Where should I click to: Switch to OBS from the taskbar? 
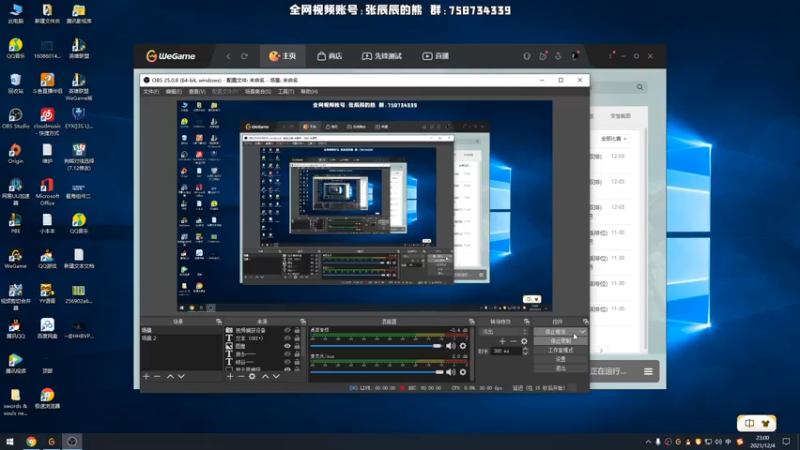(x=72, y=442)
